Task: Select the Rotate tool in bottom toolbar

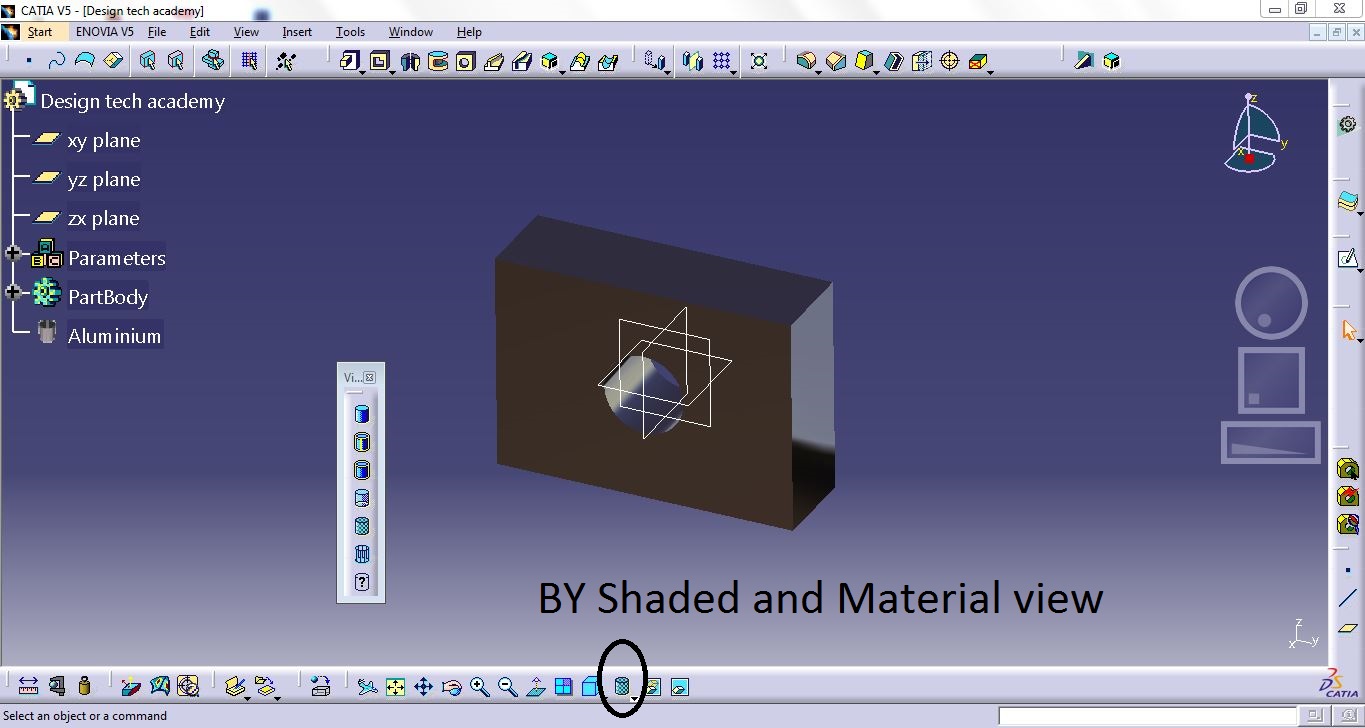Action: point(452,687)
